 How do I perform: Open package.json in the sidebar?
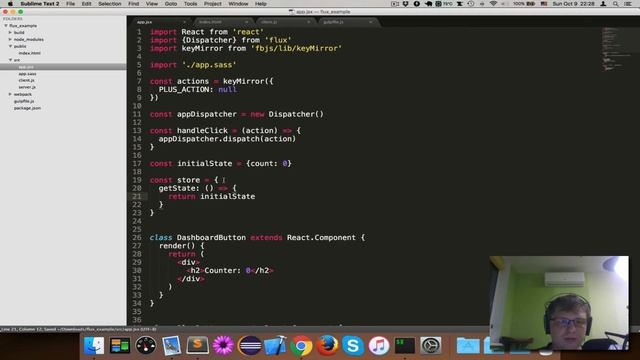tap(27, 108)
